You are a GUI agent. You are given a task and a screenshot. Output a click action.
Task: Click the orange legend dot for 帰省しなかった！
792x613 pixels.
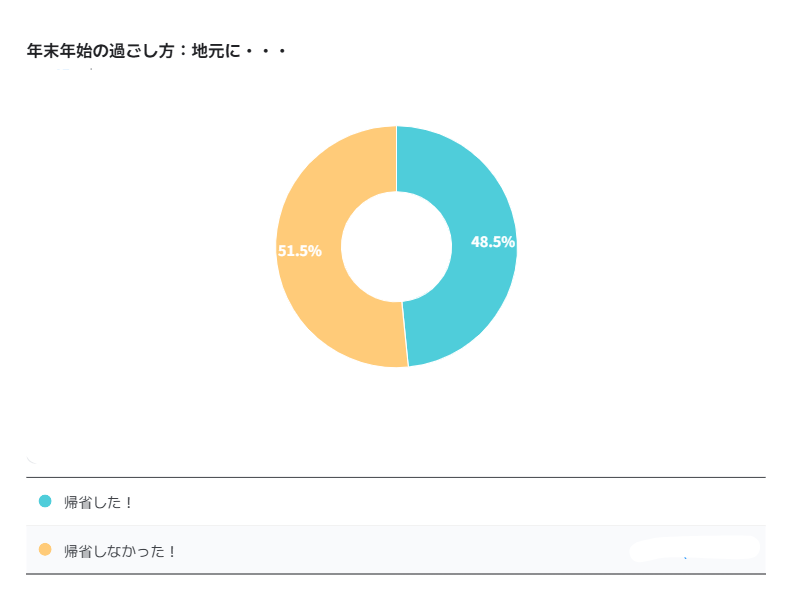point(45,549)
